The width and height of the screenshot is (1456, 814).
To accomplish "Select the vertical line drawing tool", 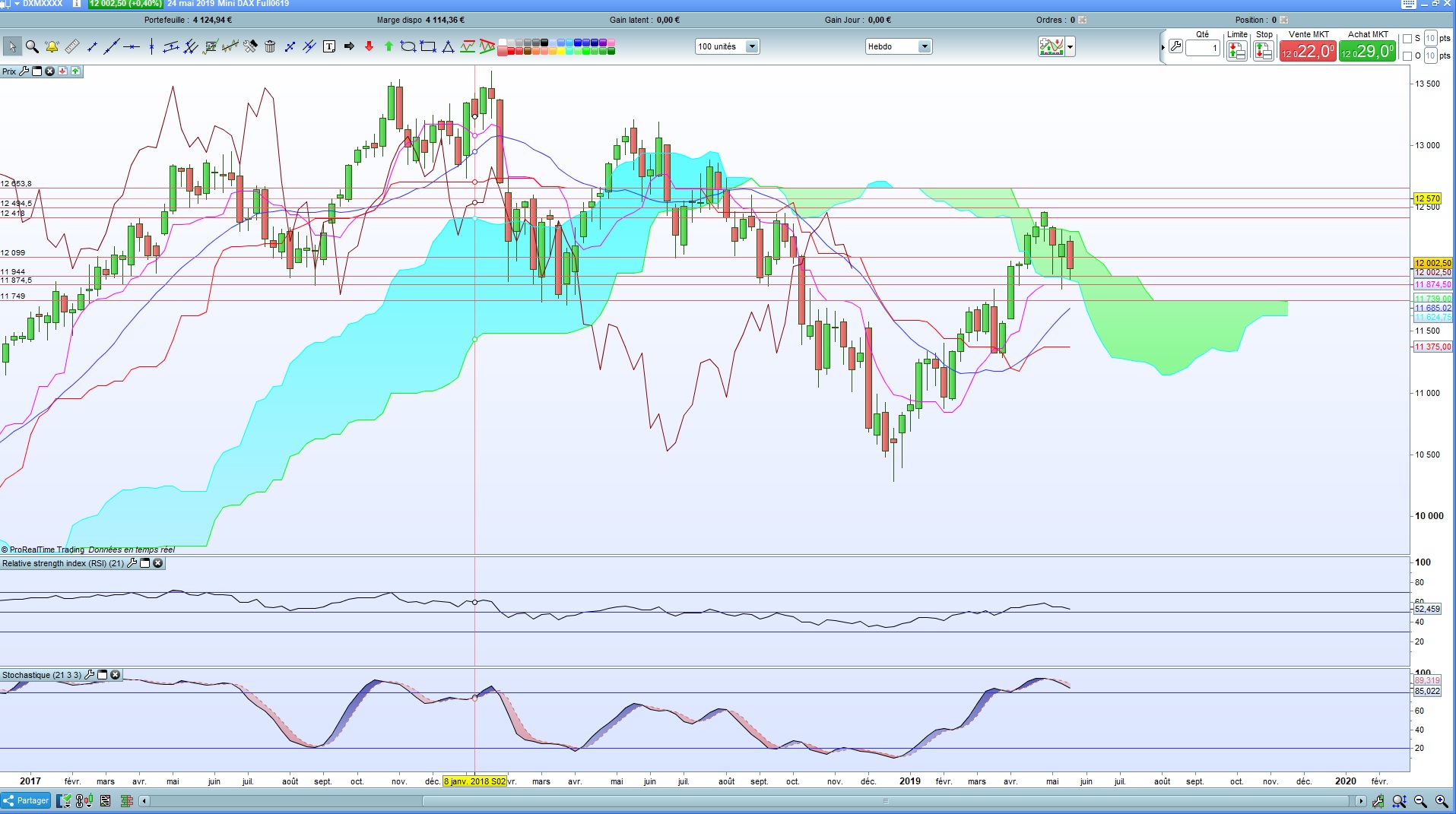I will [151, 46].
